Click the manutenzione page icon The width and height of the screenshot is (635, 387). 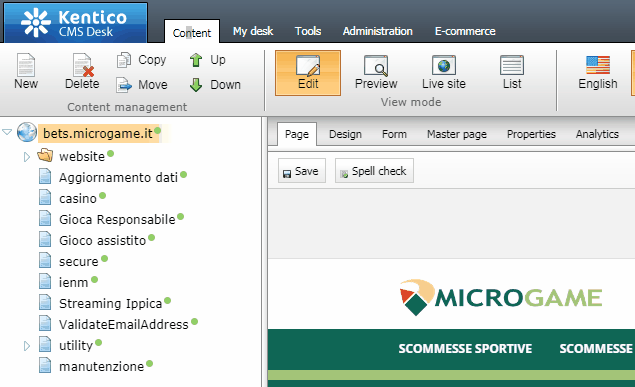(45, 366)
